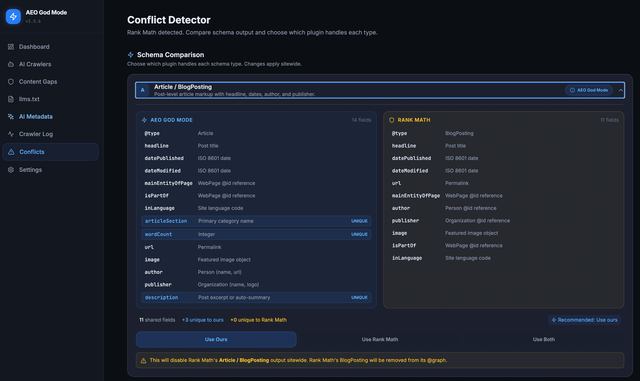Click the AEO God Mode lightning logo
The image size is (640, 381).
coord(13,16)
